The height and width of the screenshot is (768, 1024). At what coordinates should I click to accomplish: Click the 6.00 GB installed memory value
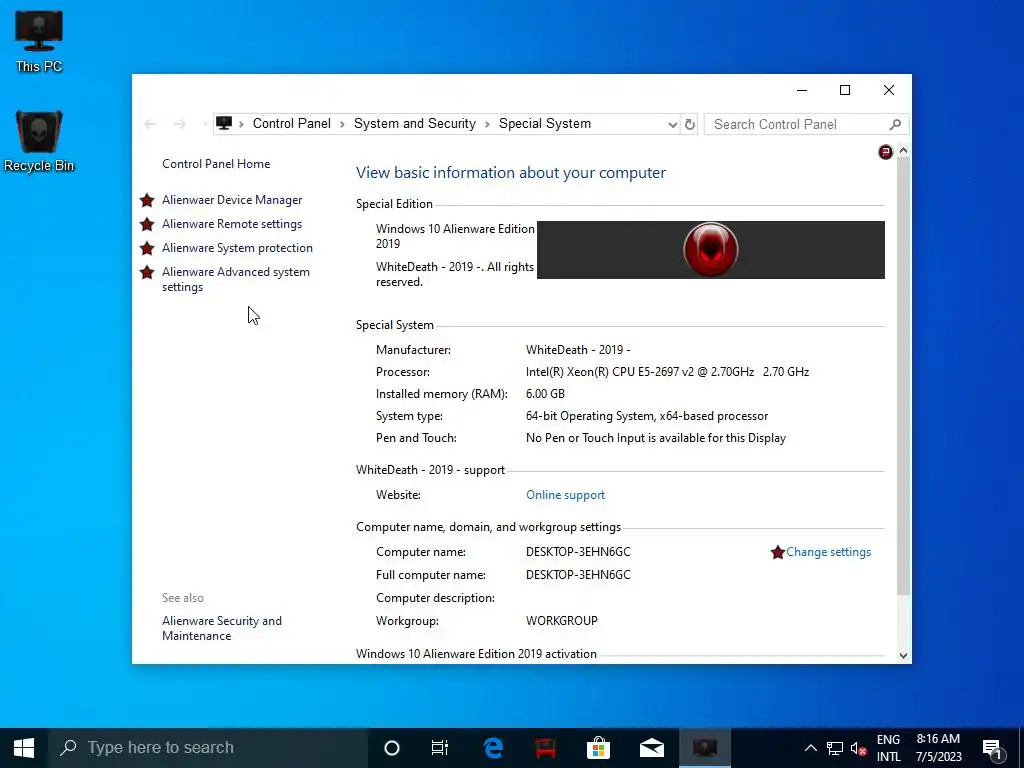click(x=545, y=394)
